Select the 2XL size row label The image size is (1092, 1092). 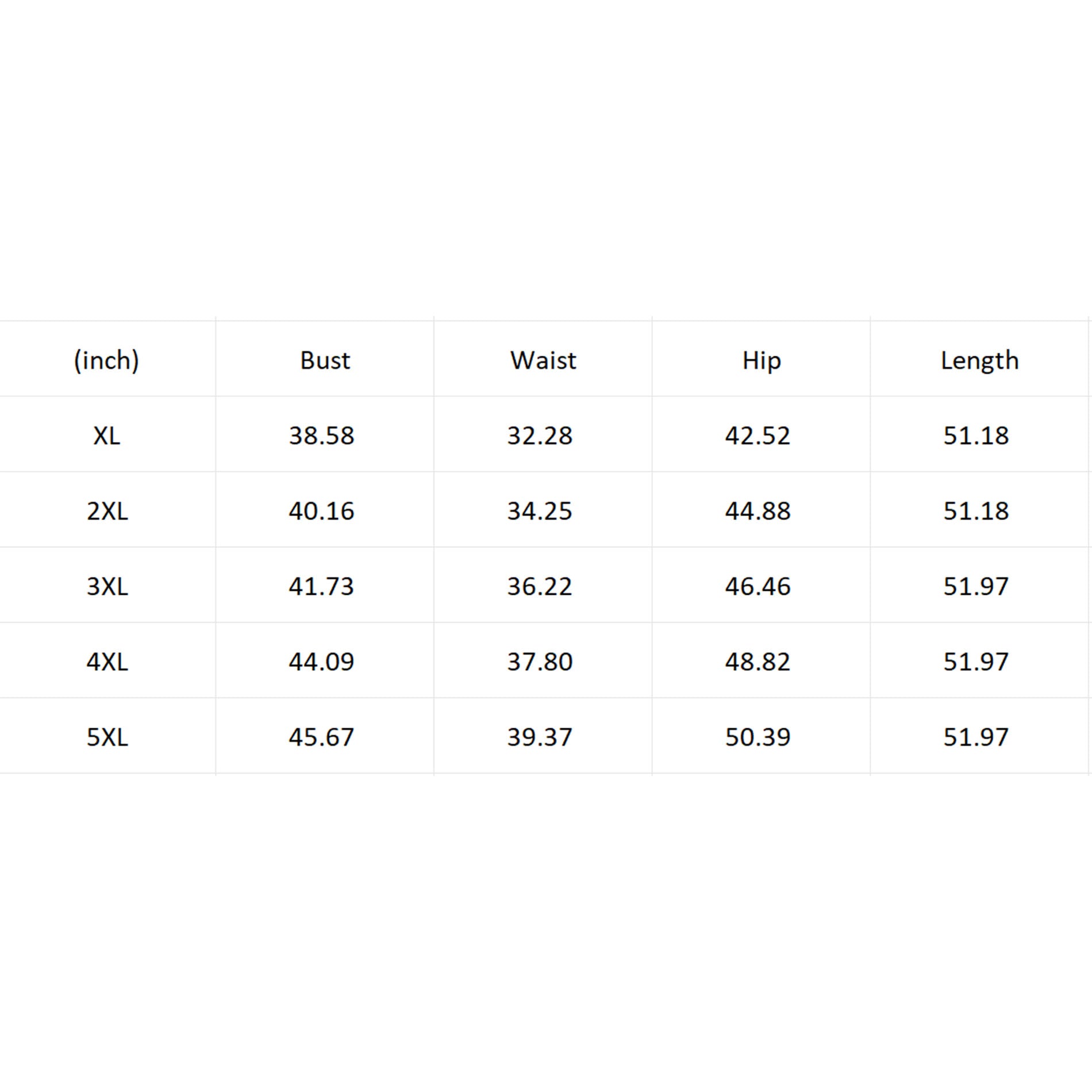coord(107,511)
